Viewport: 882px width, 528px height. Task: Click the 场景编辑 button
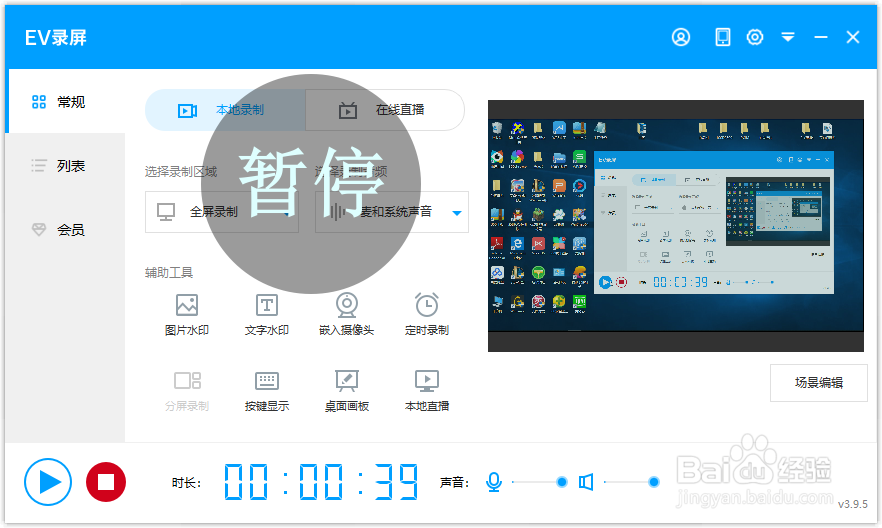pyautogui.click(x=818, y=383)
